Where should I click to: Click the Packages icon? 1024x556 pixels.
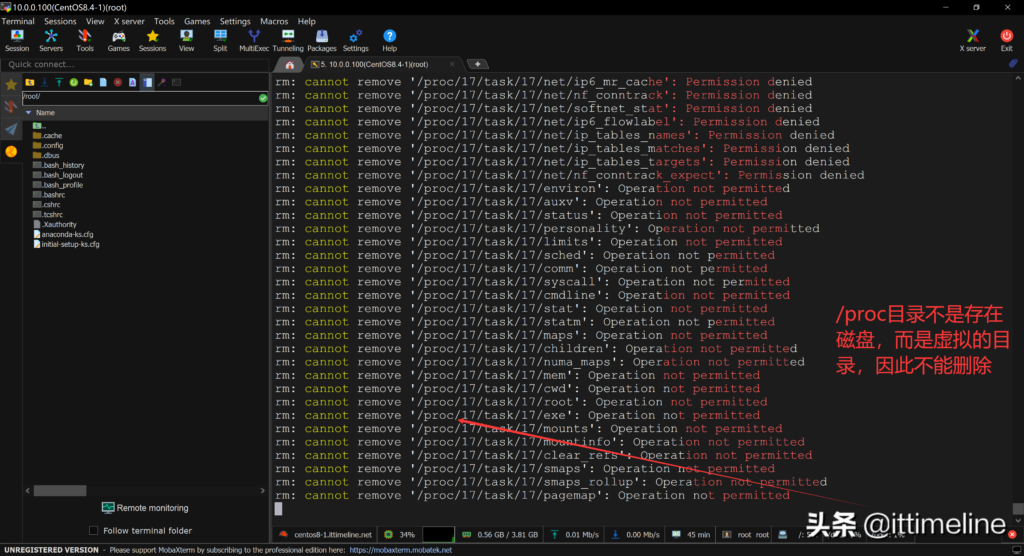[322, 40]
